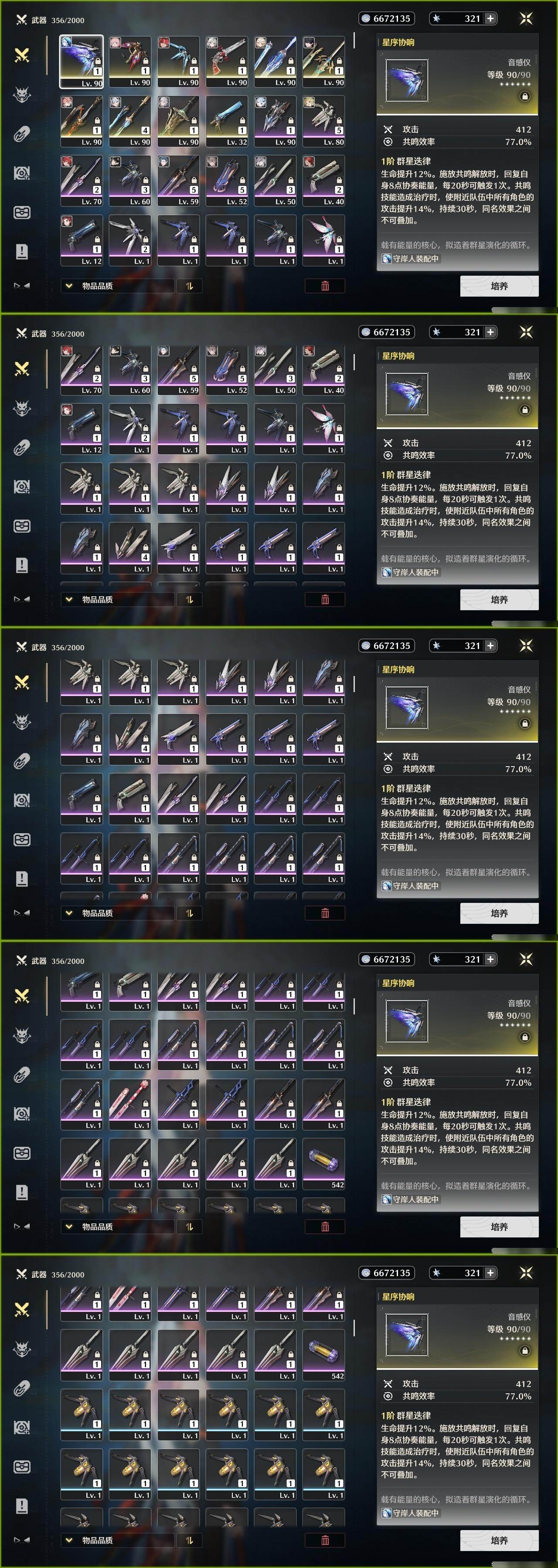Viewport: 558px width, 1568px height.
Task: Open weapons tab icon in topmost sidebar
Action: (22, 55)
